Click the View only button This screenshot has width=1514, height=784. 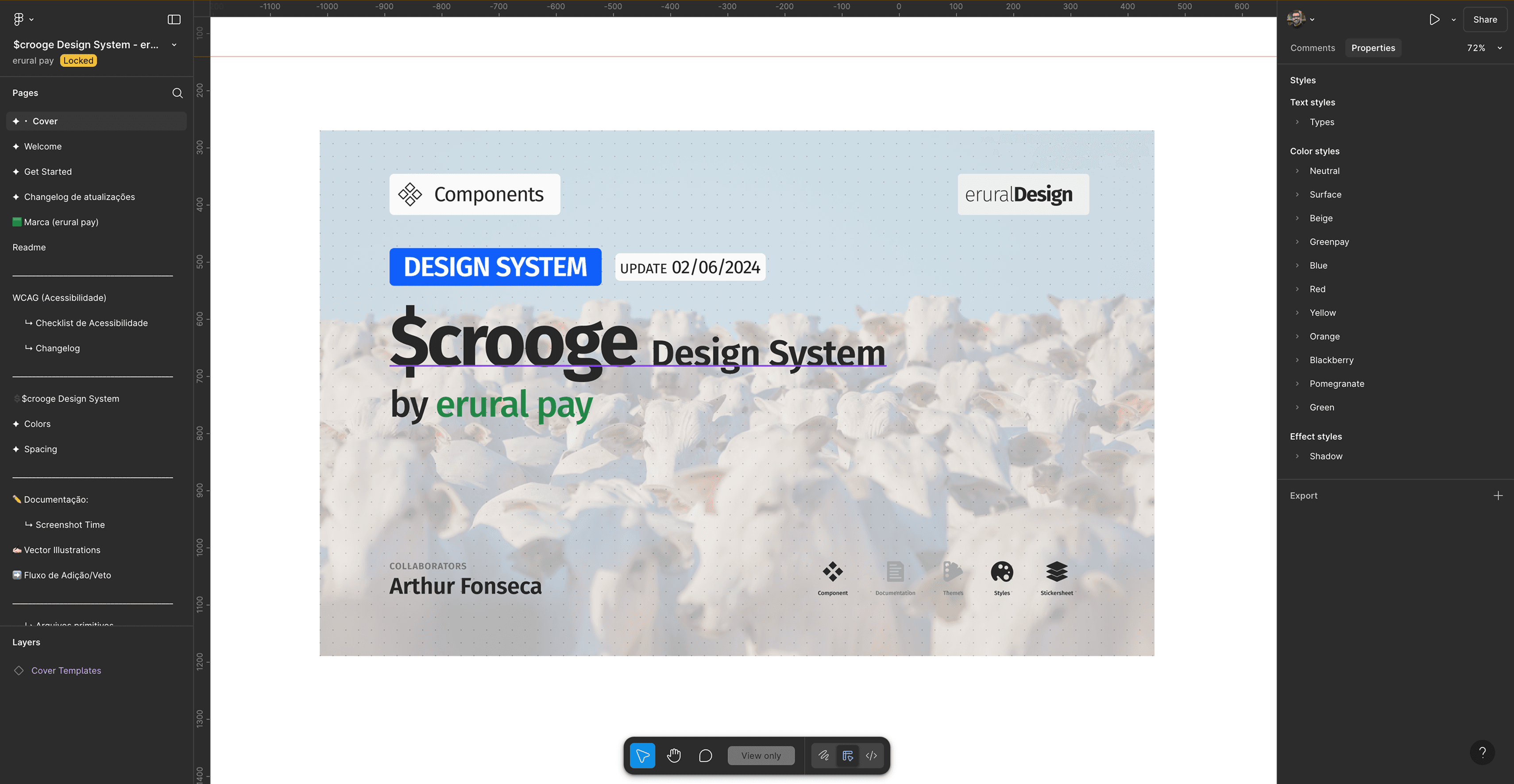click(x=761, y=755)
